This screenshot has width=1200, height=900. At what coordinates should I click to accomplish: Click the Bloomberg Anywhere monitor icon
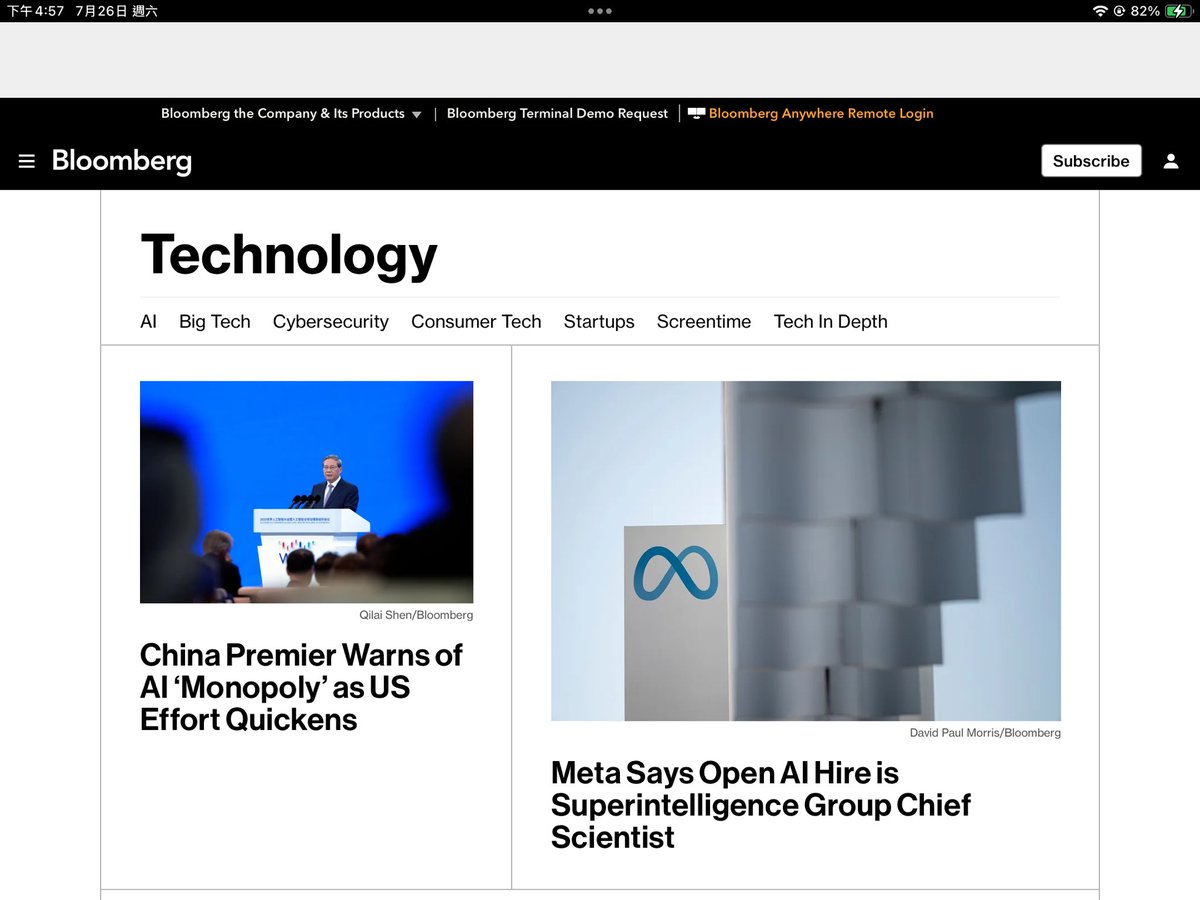(x=696, y=114)
